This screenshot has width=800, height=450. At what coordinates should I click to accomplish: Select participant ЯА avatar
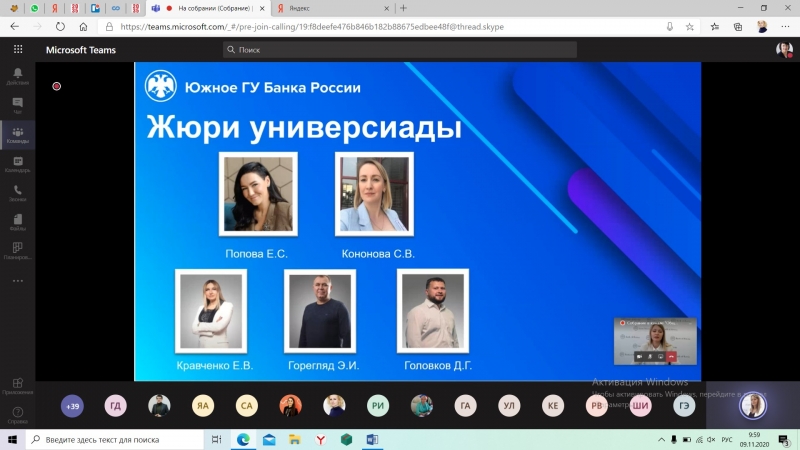coord(203,406)
